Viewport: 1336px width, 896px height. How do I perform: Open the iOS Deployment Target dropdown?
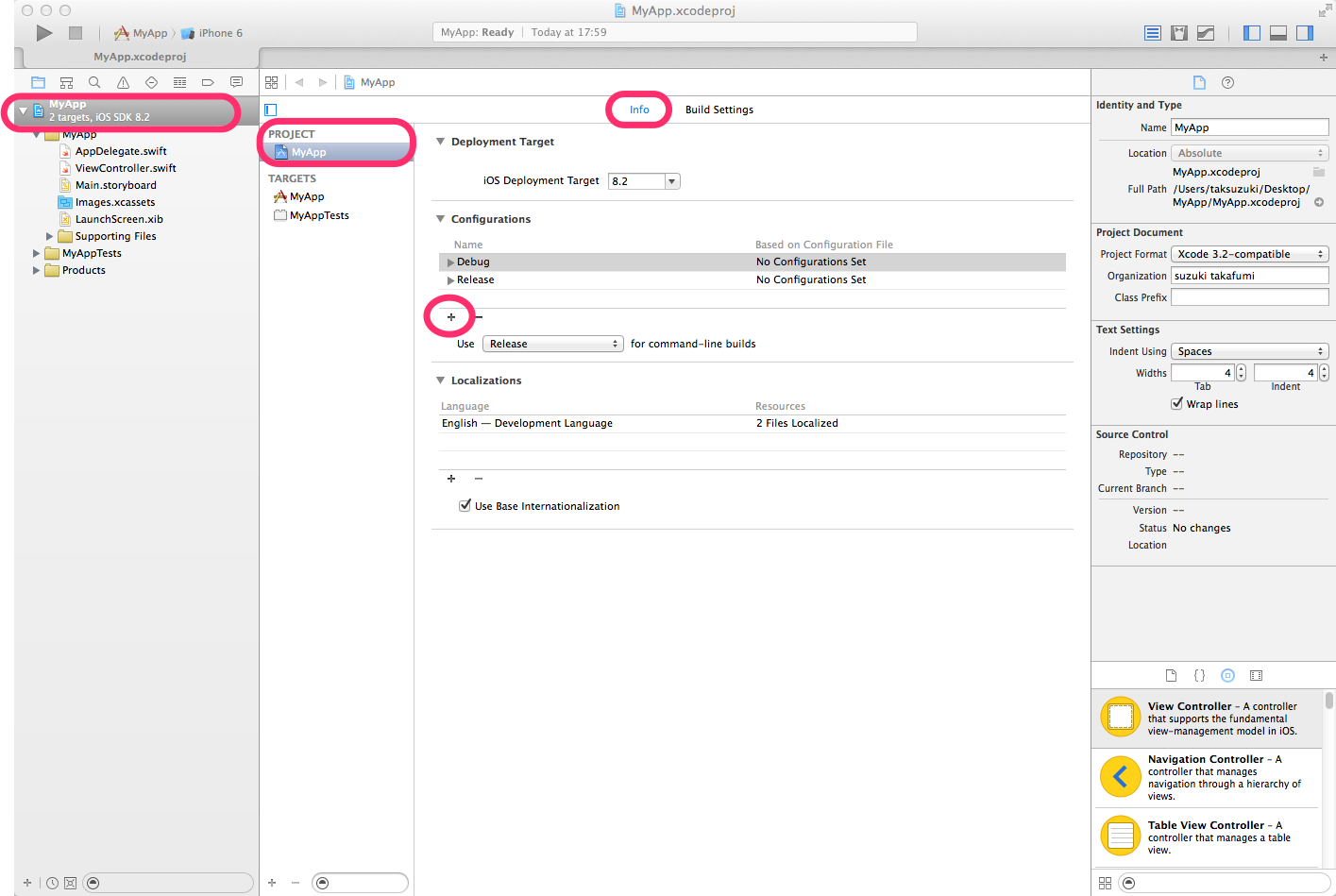(671, 181)
